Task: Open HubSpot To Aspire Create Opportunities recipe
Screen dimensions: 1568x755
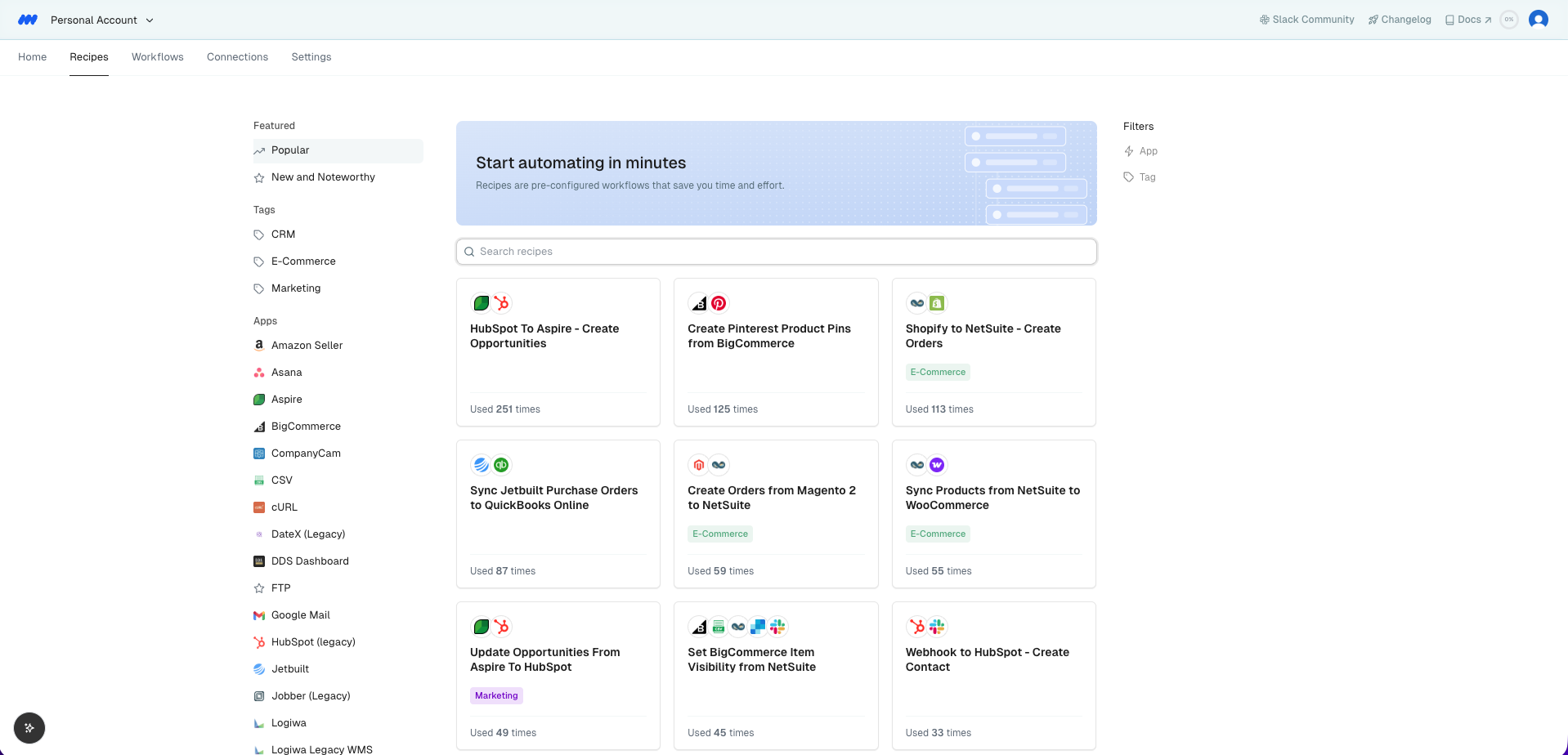Action: tap(558, 352)
